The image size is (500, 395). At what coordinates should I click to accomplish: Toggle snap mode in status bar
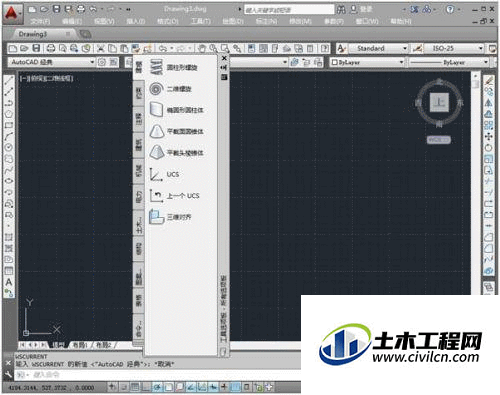(124, 387)
